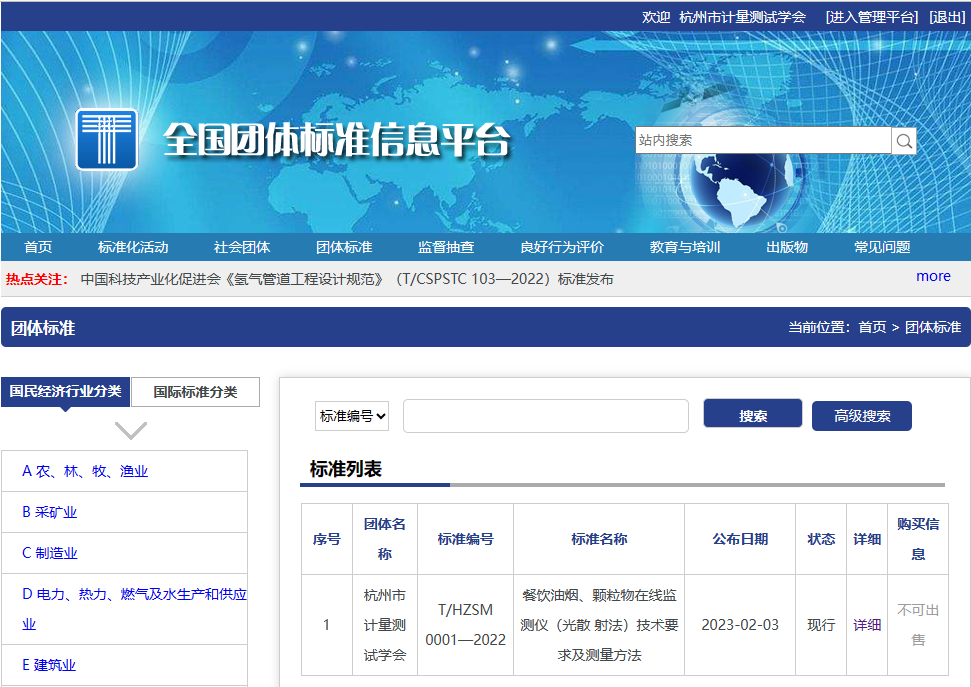
Task: Click the 购买信息 column header
Action: click(918, 539)
